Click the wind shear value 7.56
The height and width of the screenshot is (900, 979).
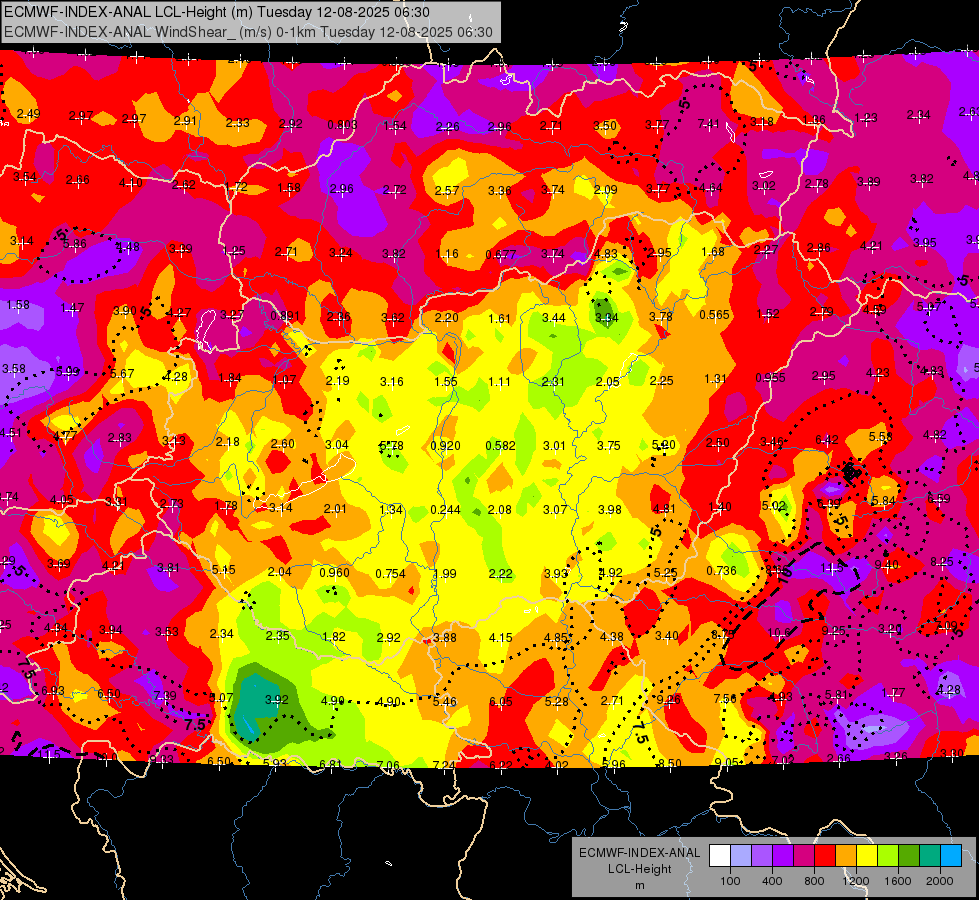tap(725, 698)
